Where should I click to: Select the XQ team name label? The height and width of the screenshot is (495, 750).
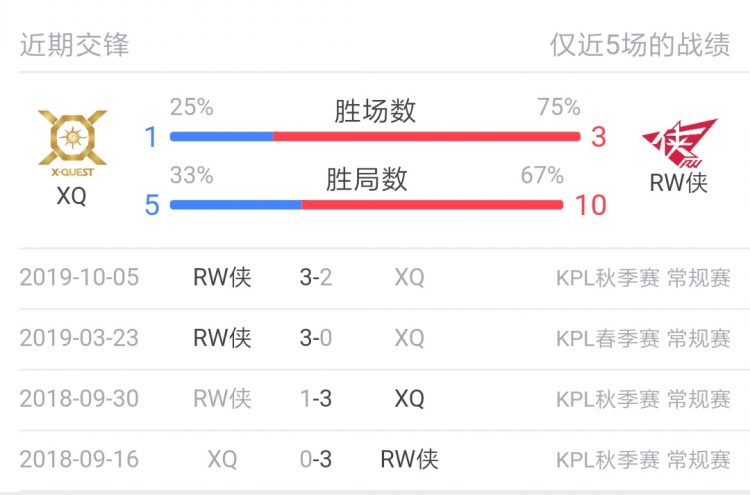pyautogui.click(x=71, y=196)
